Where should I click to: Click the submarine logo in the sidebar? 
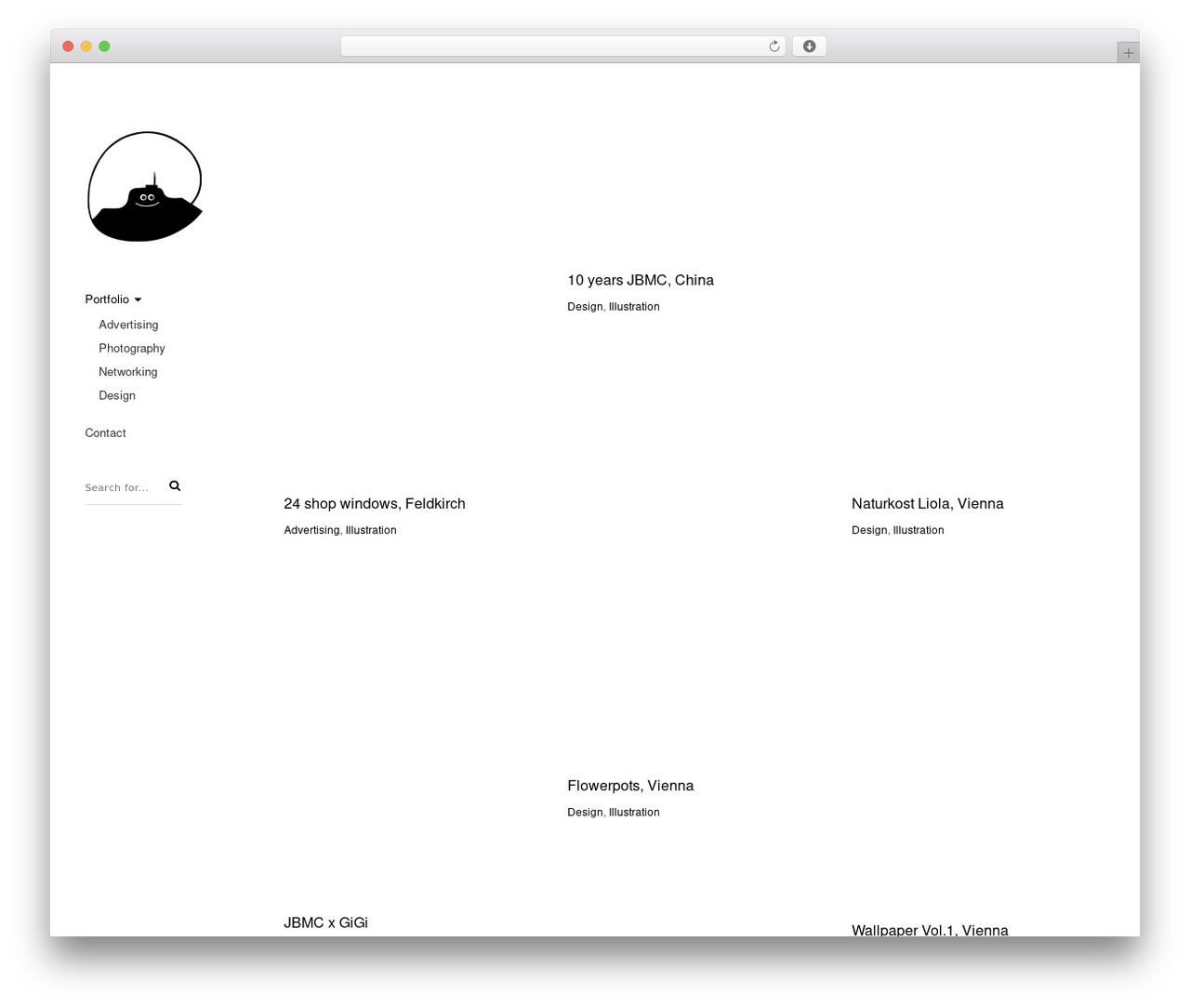click(145, 187)
